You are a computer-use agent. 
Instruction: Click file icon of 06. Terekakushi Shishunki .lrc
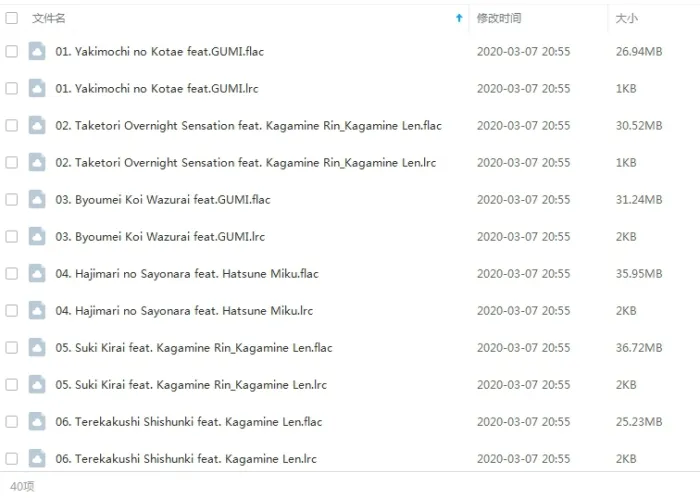point(37,458)
